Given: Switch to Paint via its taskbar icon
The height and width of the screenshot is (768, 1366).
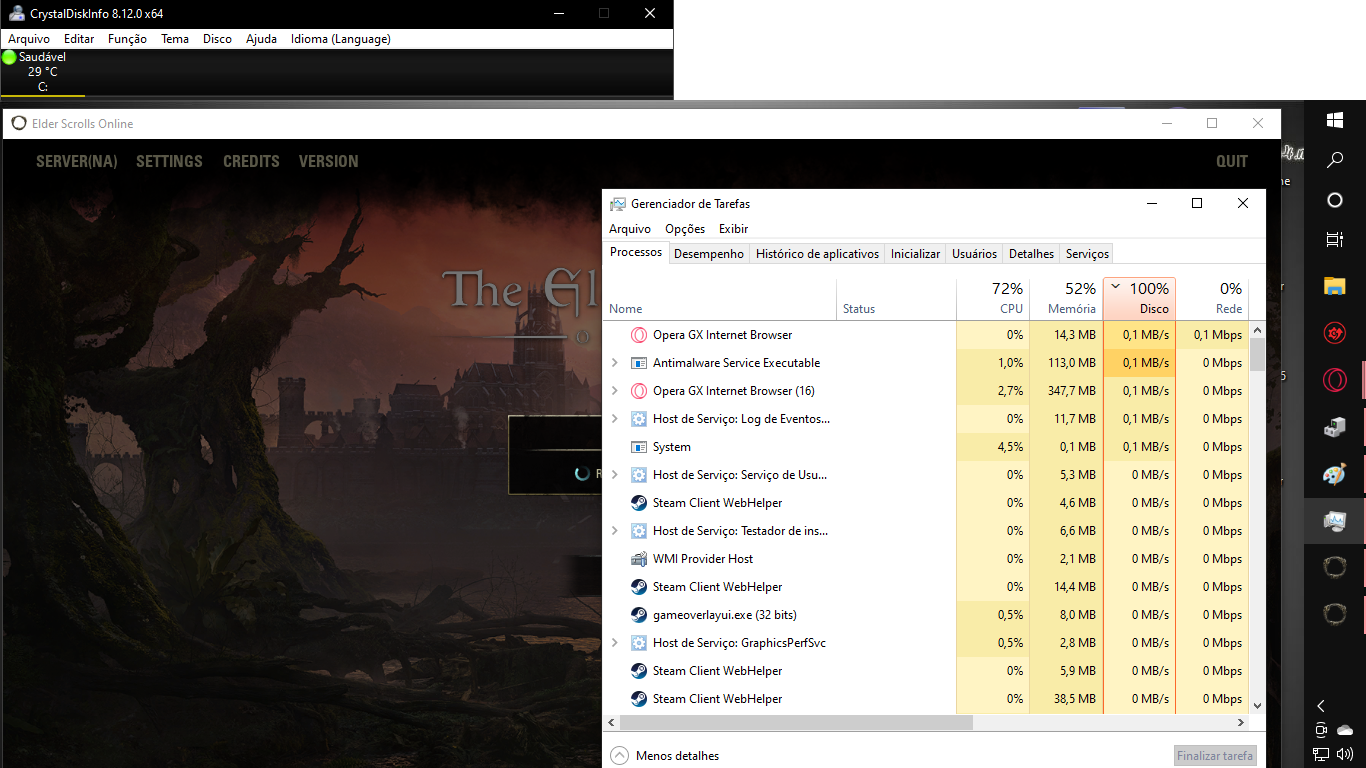Looking at the screenshot, I should click(1335, 474).
